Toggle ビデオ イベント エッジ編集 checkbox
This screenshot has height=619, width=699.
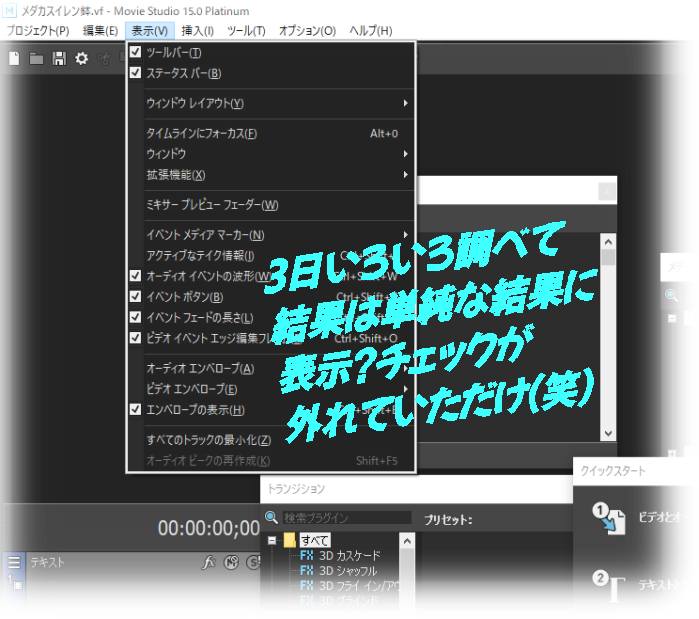click(136, 338)
